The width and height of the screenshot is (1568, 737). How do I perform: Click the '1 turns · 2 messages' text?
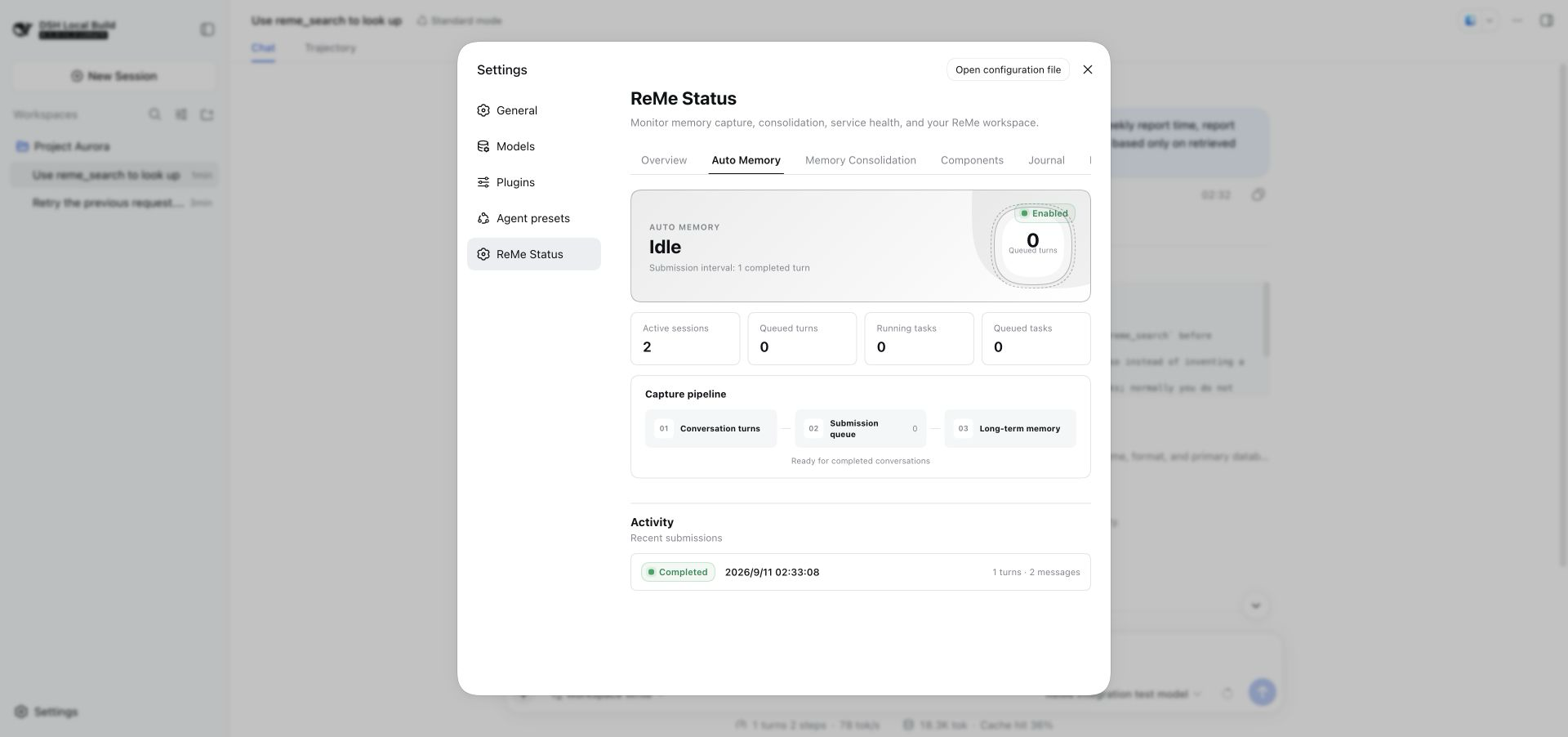(1036, 572)
